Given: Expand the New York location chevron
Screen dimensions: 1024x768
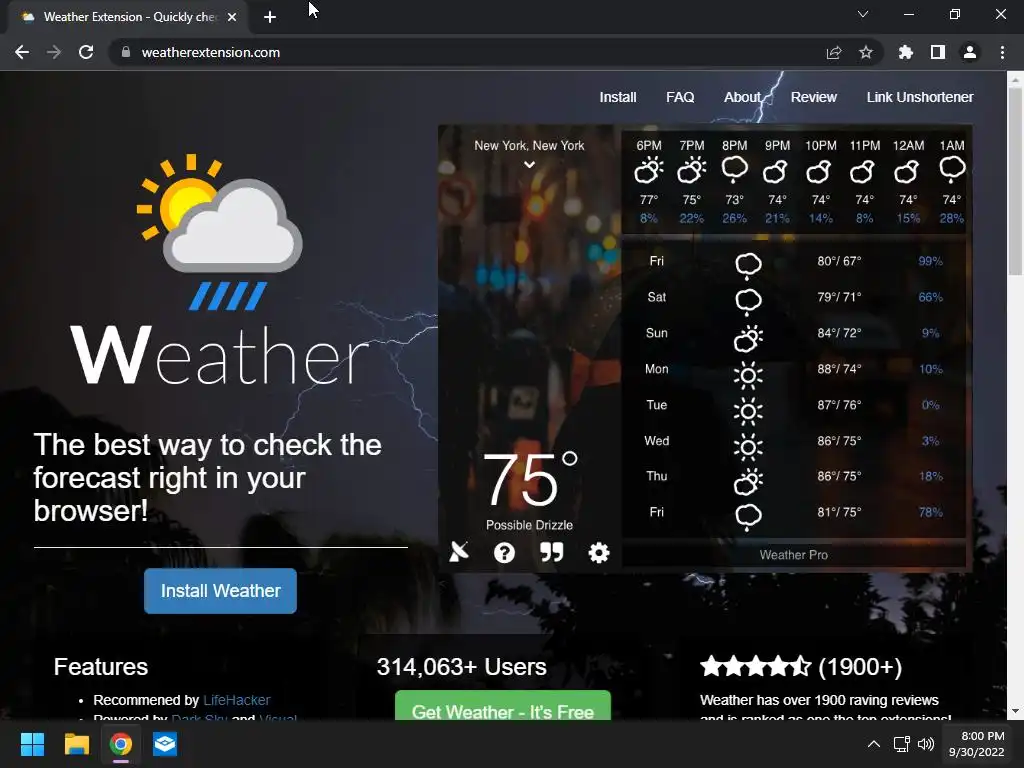Looking at the screenshot, I should pyautogui.click(x=530, y=165).
